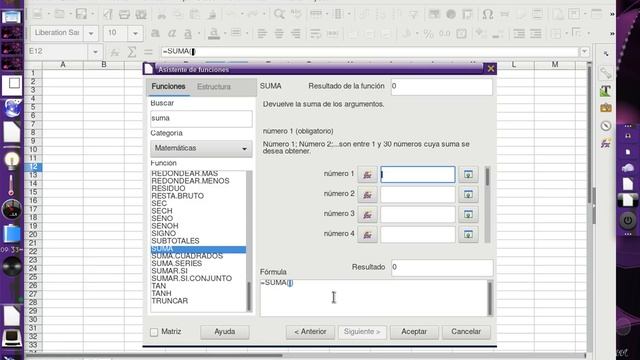Click the arguments list vertical scrollbar
This screenshot has width=640, height=360.
487,204
